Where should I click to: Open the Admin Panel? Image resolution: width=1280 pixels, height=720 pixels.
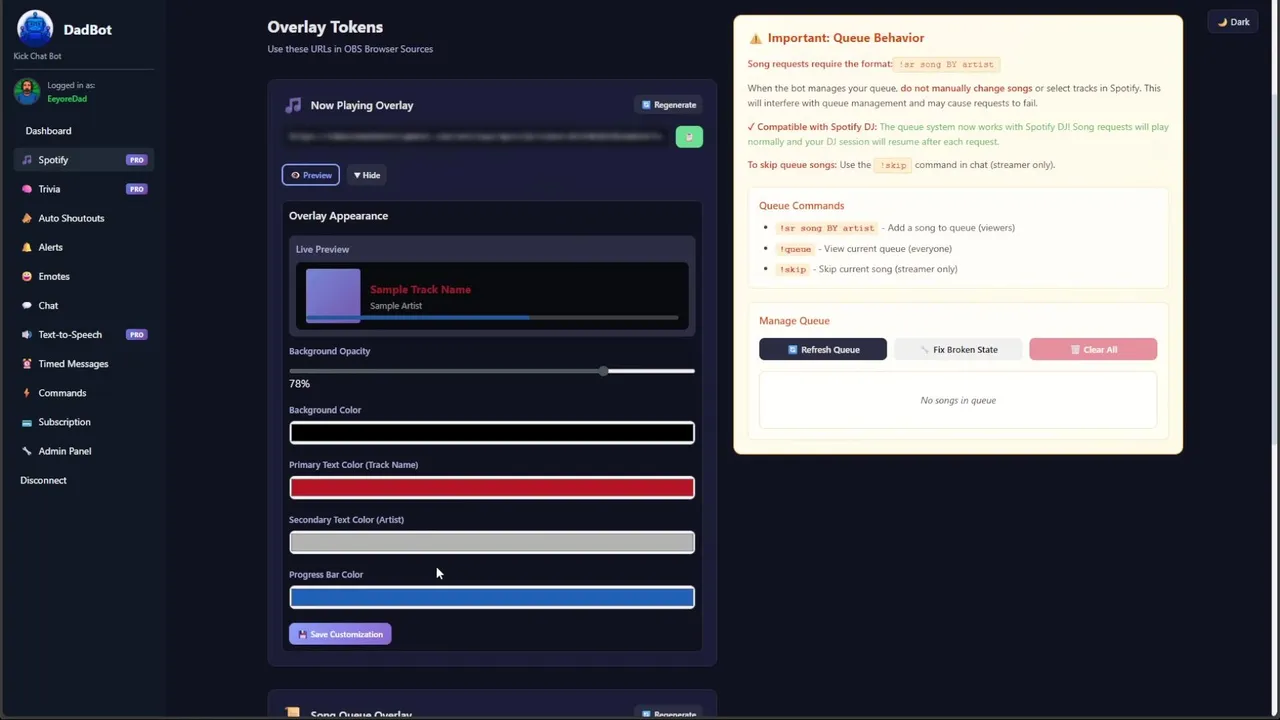click(x=64, y=451)
